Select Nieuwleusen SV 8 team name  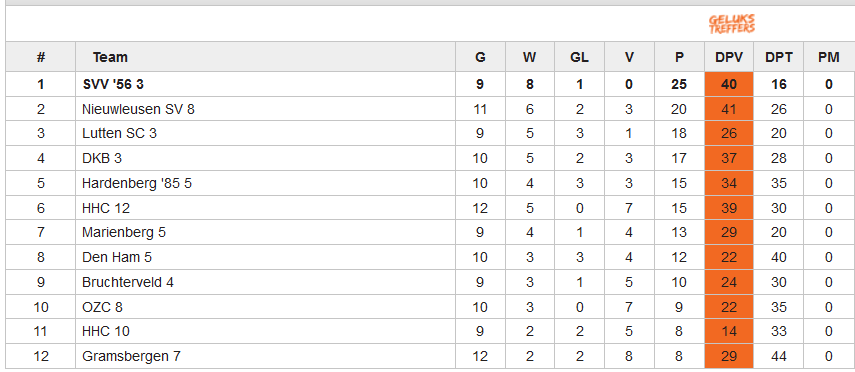[x=138, y=110]
